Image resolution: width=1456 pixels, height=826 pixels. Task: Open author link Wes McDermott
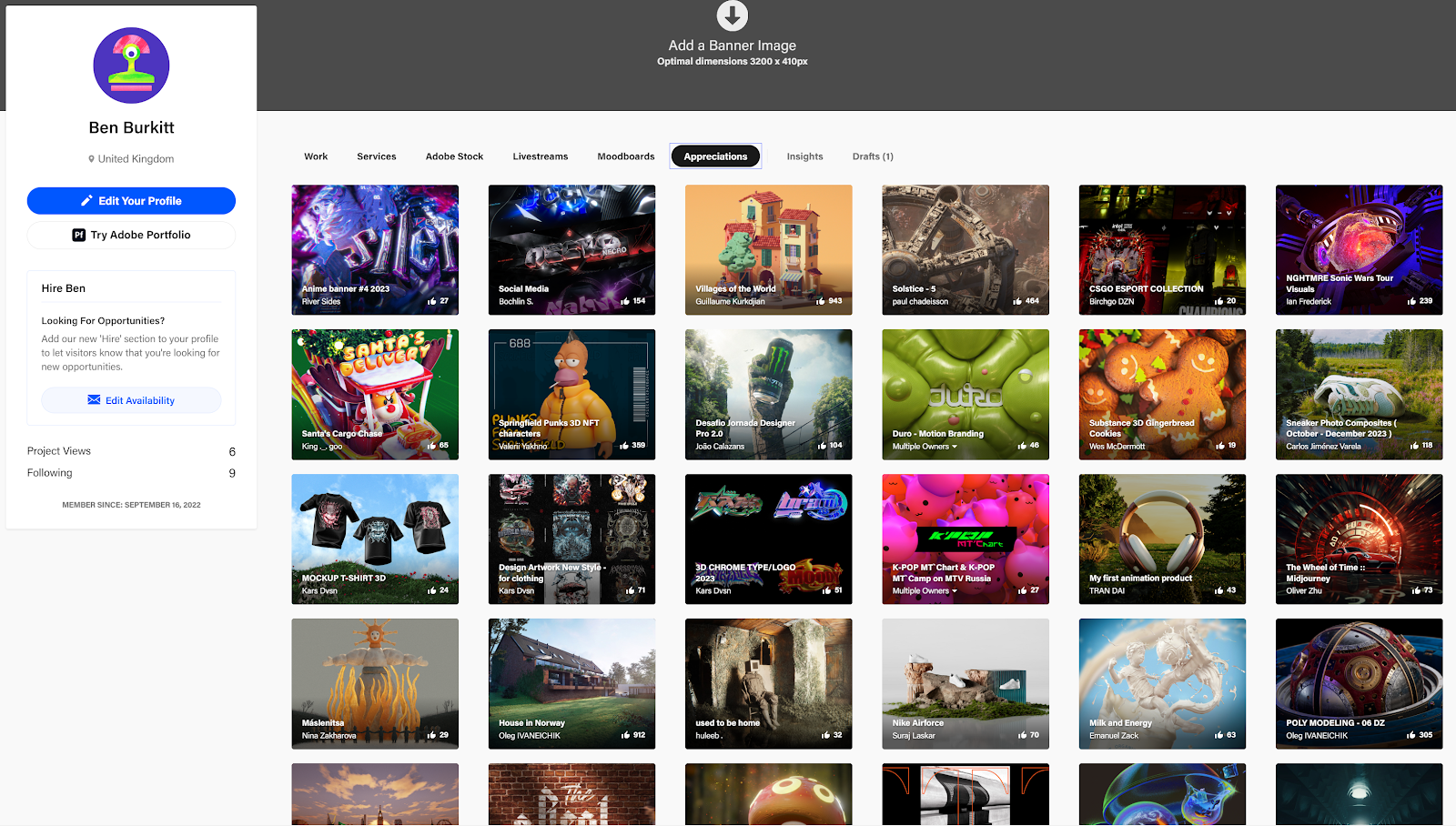pyautogui.click(x=1117, y=447)
